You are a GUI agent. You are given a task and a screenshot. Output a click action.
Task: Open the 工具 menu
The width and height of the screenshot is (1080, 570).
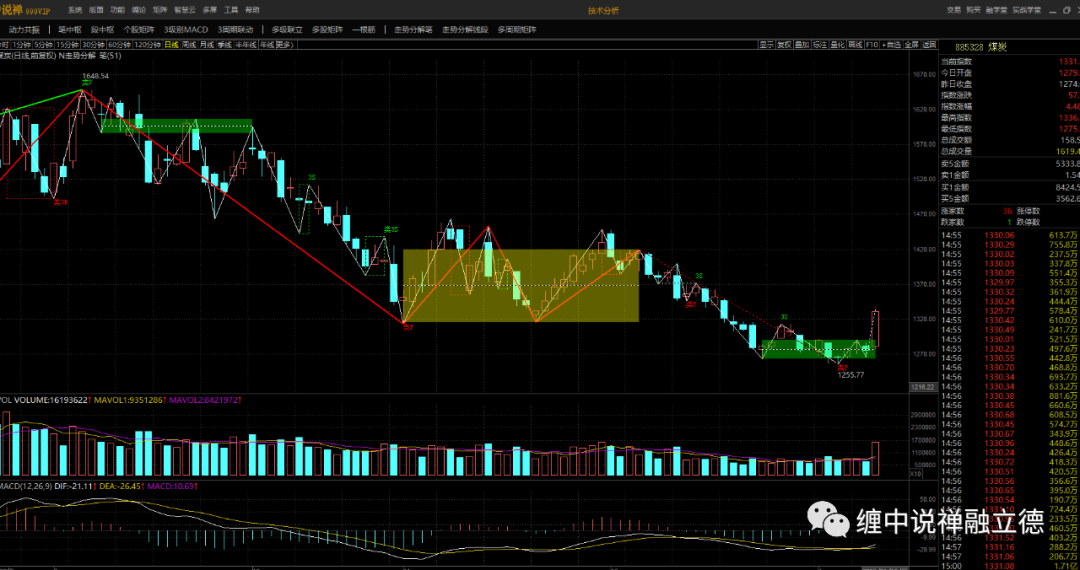pos(231,10)
